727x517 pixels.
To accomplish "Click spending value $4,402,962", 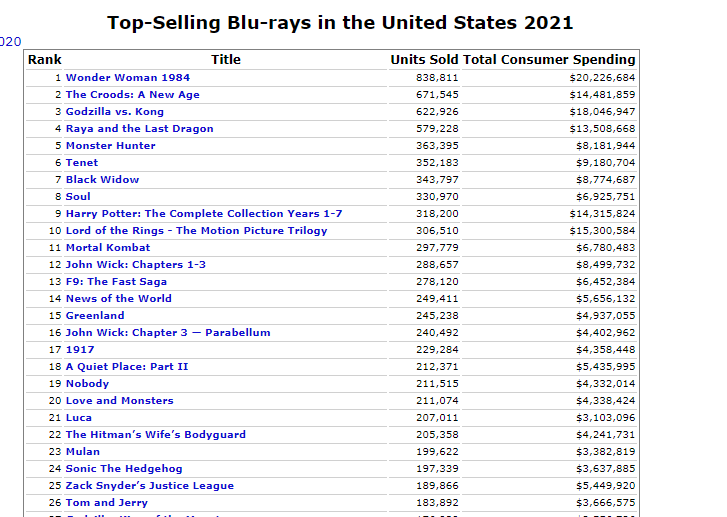I will pos(606,332).
